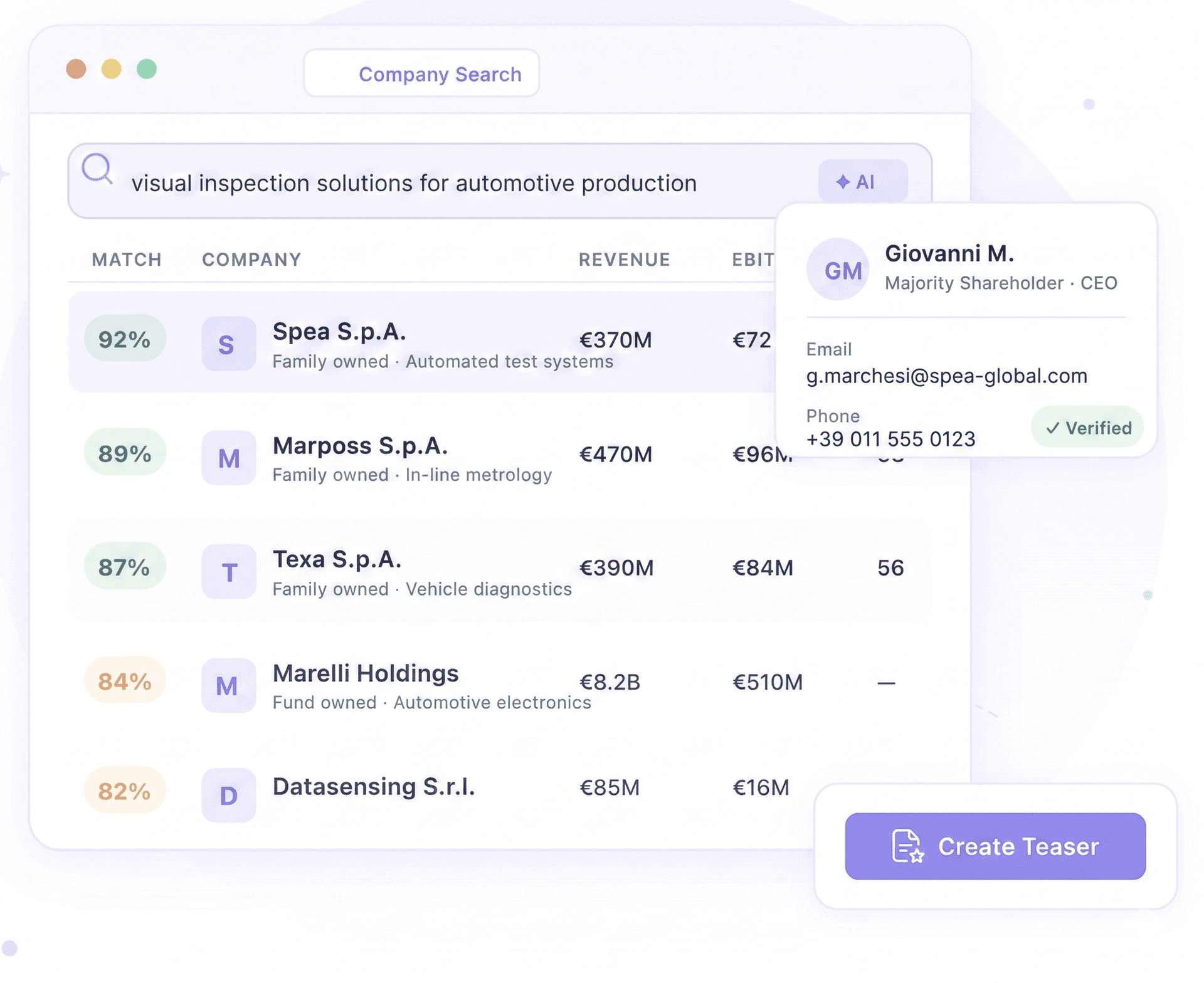This screenshot has height=983, width=1204.
Task: Click the 89% match badge
Action: (125, 453)
